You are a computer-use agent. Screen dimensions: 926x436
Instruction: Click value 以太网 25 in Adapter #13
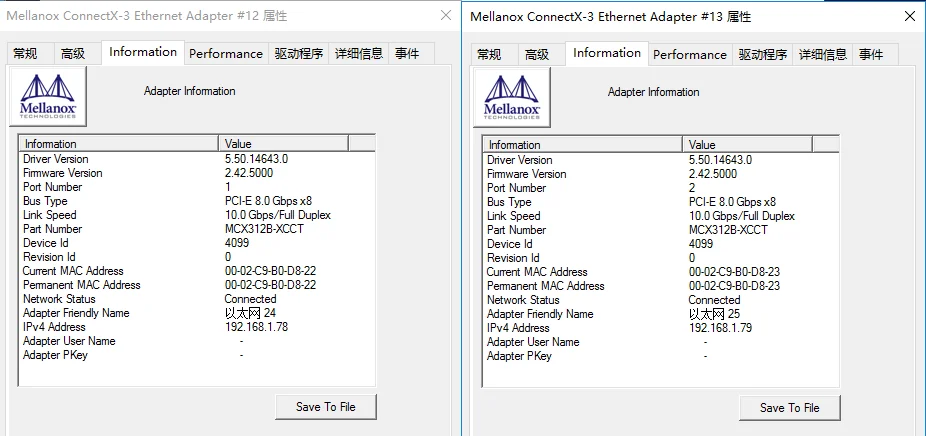tap(715, 314)
